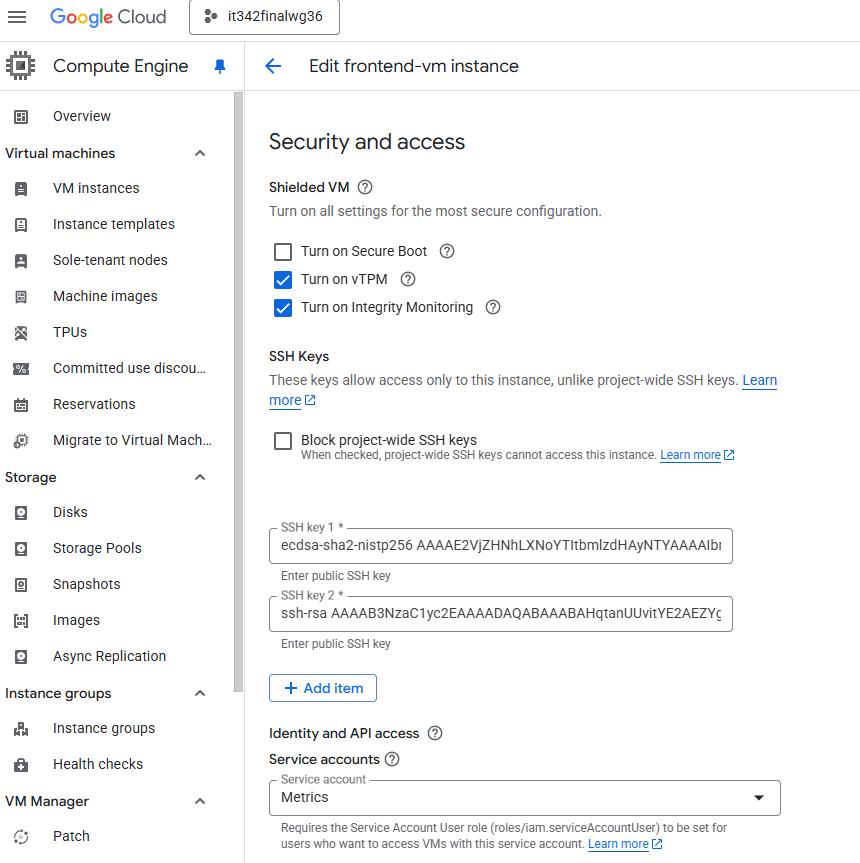Enable the Turn on Secure Boot checkbox
This screenshot has height=863, width=860.
pyautogui.click(x=283, y=251)
